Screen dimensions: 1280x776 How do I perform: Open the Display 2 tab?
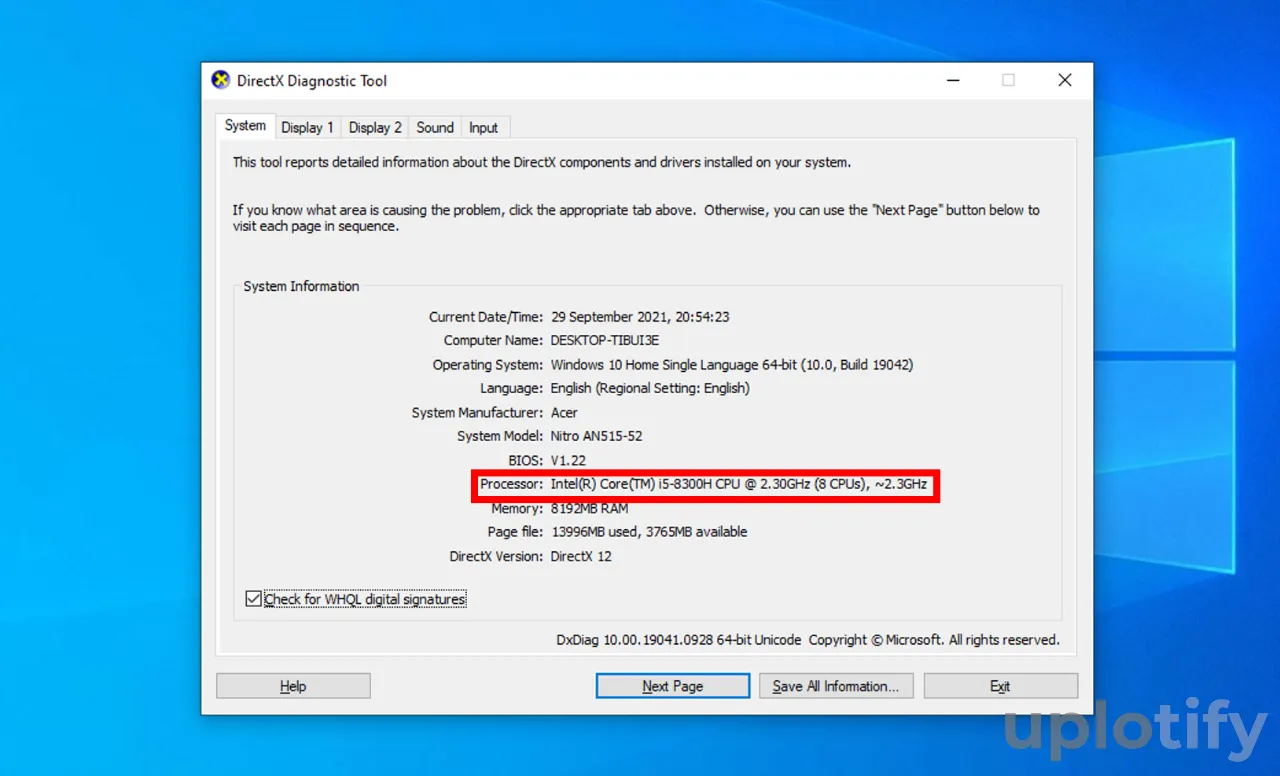[x=375, y=128]
